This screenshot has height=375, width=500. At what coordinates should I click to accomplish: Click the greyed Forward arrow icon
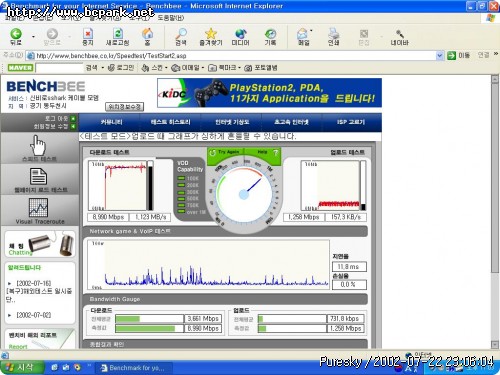[x=52, y=34]
